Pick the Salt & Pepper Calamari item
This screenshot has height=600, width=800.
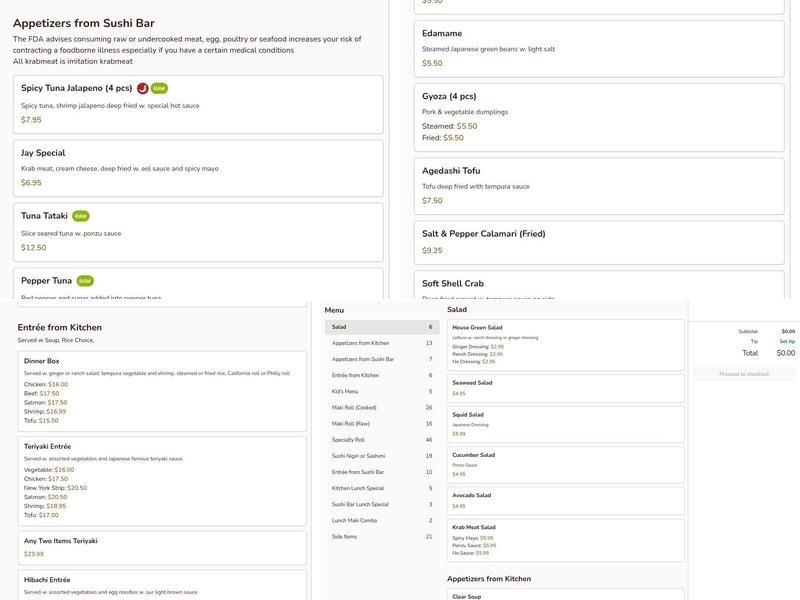click(598, 242)
